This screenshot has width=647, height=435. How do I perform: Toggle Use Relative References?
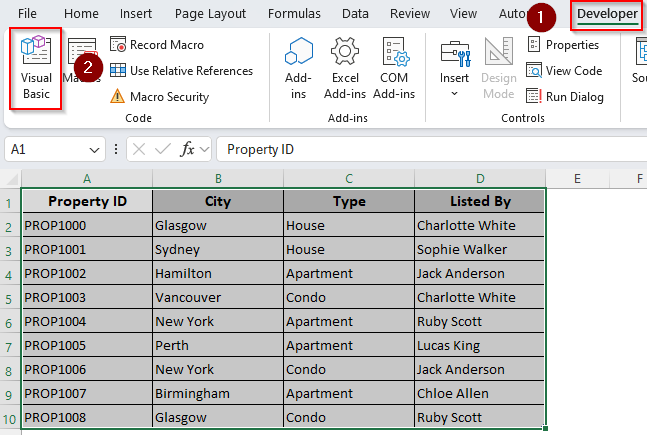click(x=182, y=71)
